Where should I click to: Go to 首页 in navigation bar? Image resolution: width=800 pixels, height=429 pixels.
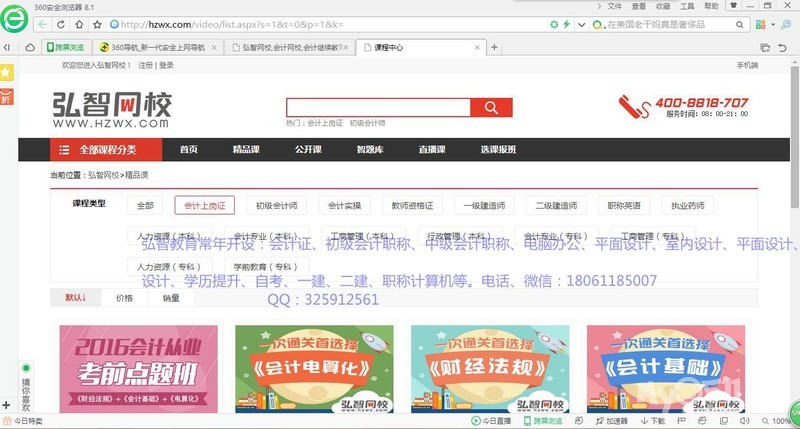click(189, 149)
